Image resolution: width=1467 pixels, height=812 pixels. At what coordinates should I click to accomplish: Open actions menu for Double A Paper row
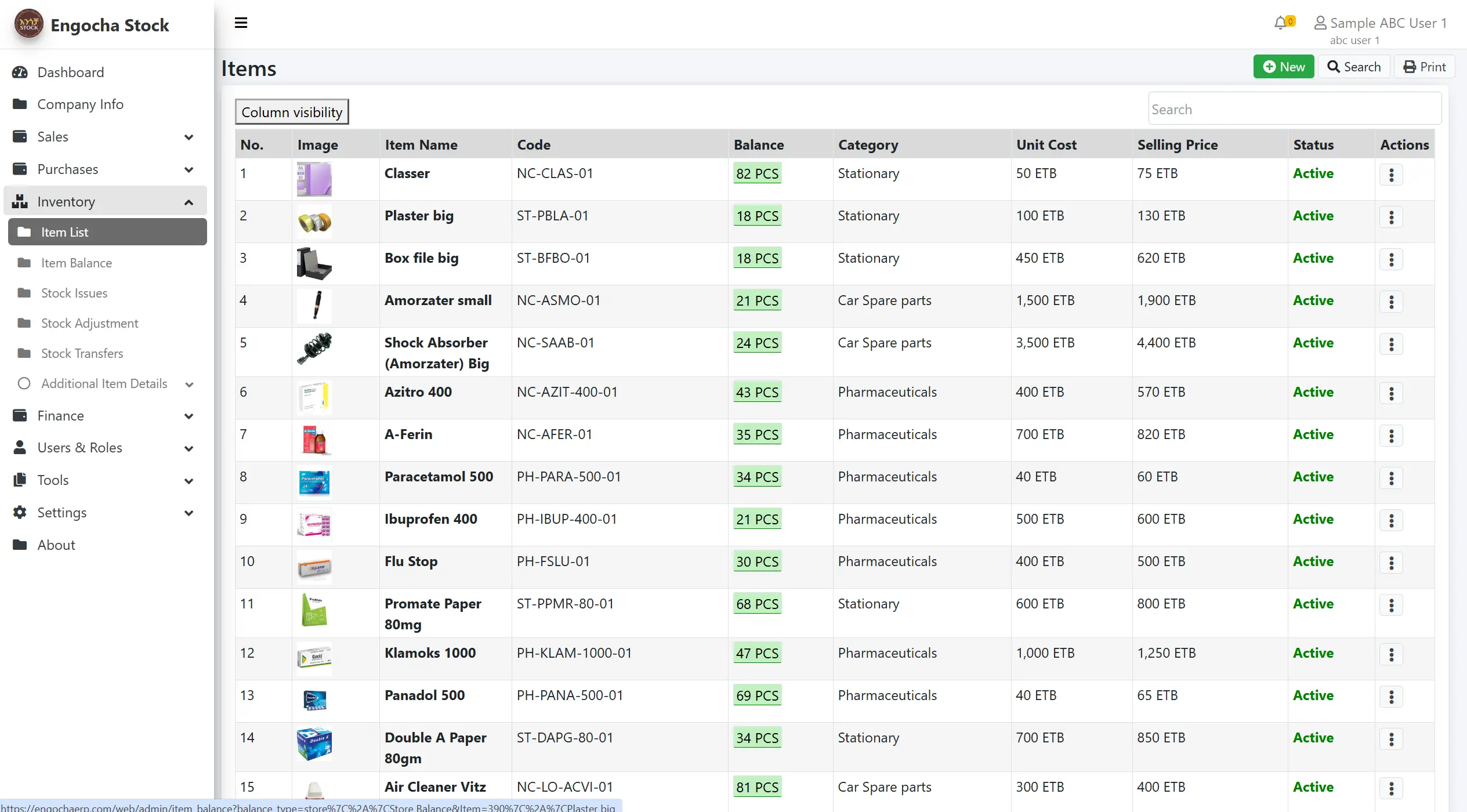(x=1391, y=739)
